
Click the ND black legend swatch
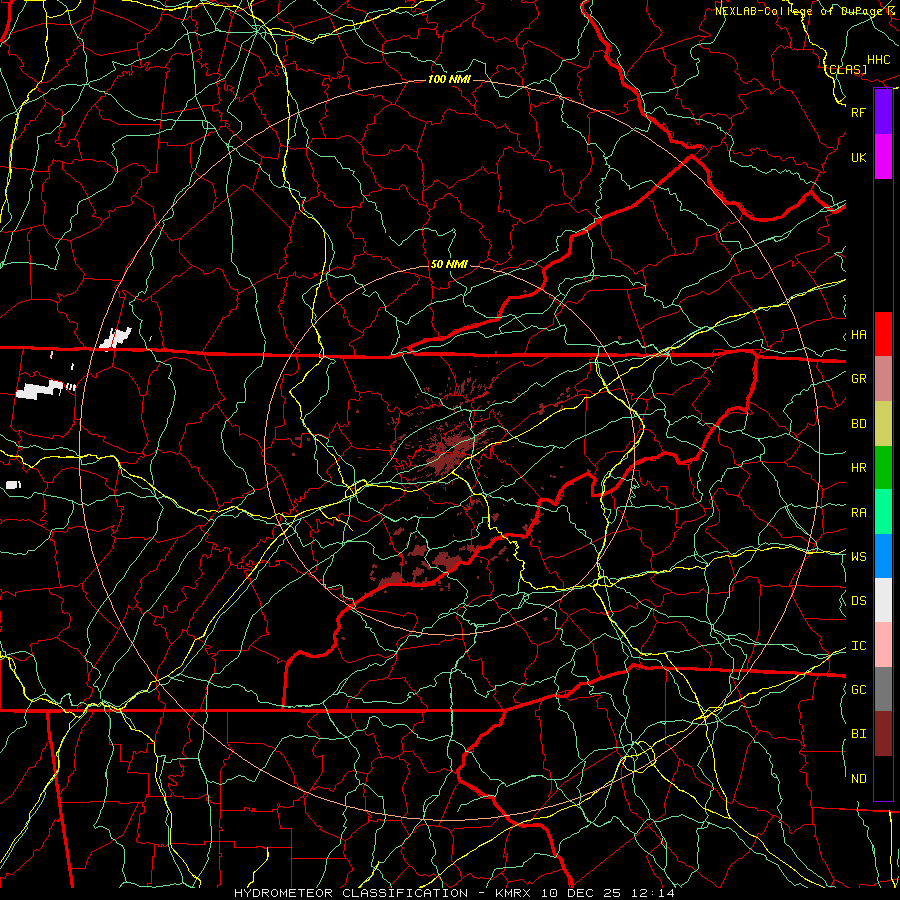[883, 778]
